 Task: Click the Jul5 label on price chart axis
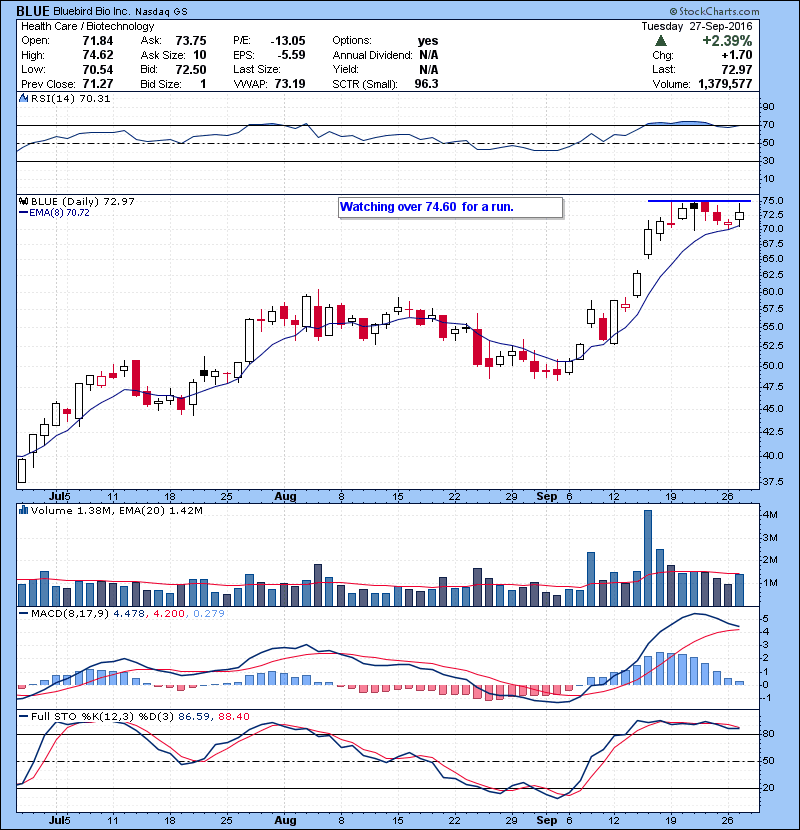[x=59, y=497]
